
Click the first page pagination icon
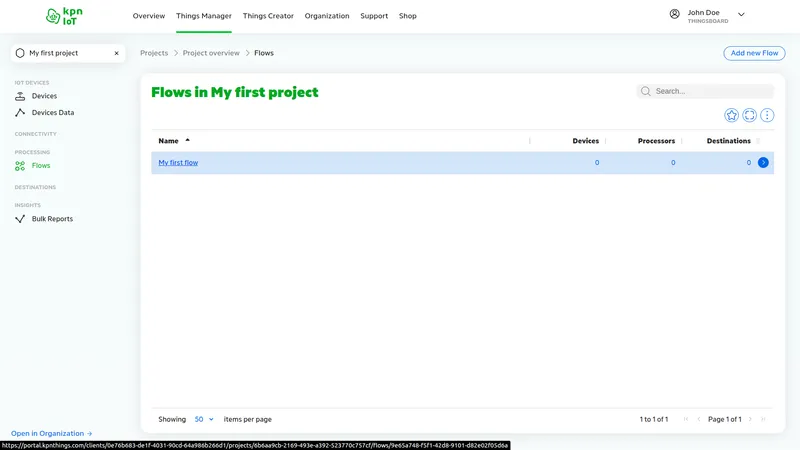point(686,419)
